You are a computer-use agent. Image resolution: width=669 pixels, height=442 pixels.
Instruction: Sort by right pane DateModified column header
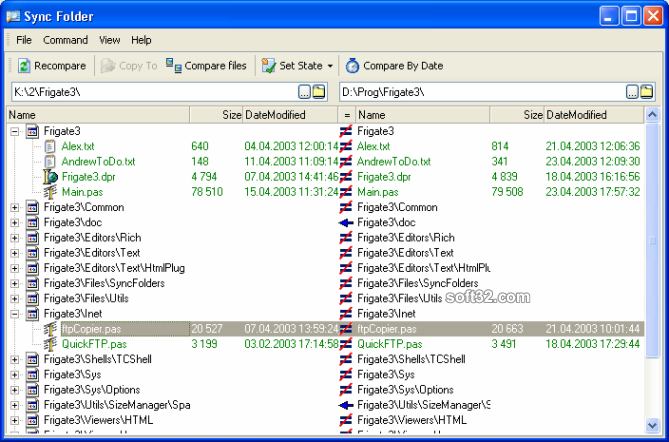coord(594,115)
